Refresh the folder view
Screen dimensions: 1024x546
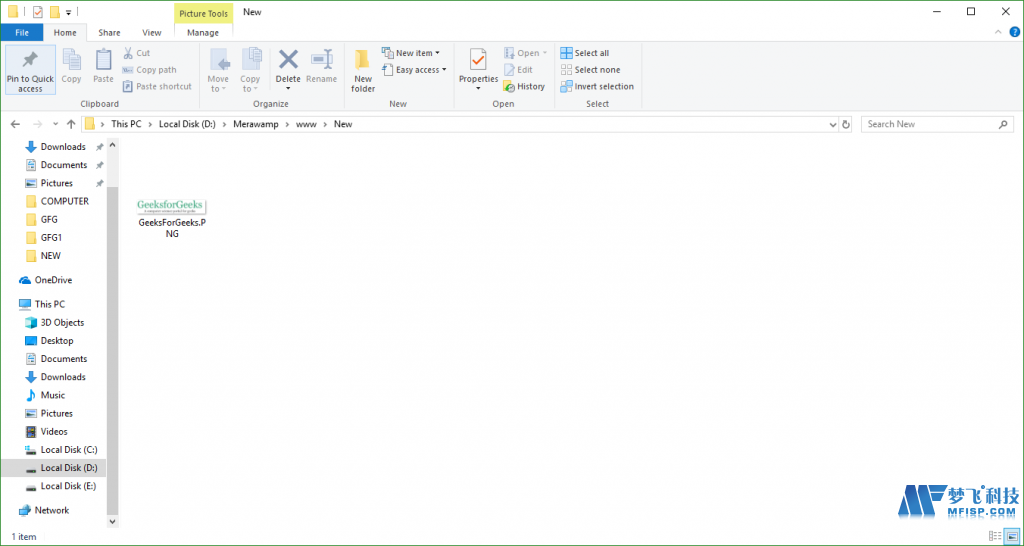click(x=846, y=124)
